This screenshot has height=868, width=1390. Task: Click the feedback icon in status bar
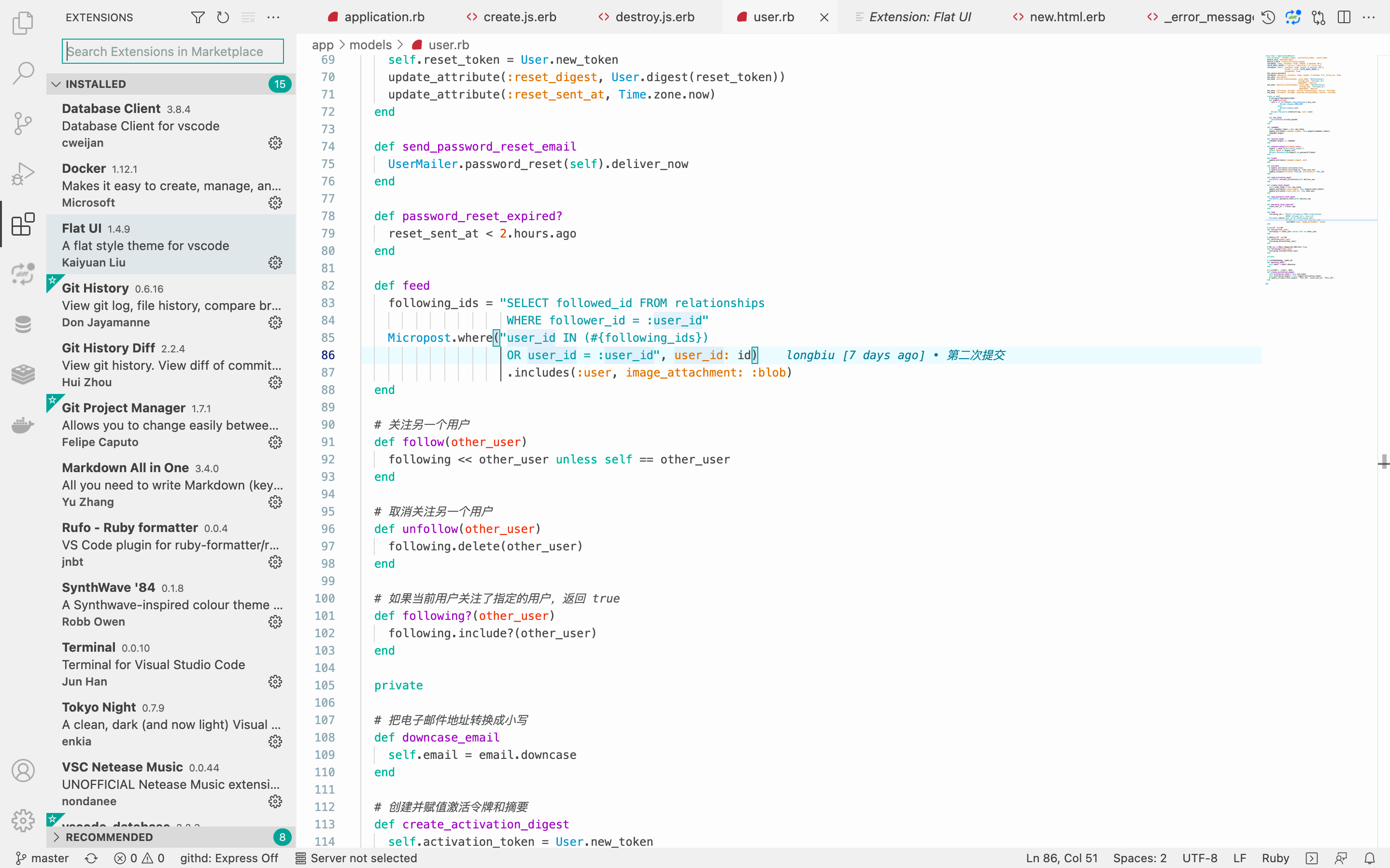click(x=1341, y=858)
